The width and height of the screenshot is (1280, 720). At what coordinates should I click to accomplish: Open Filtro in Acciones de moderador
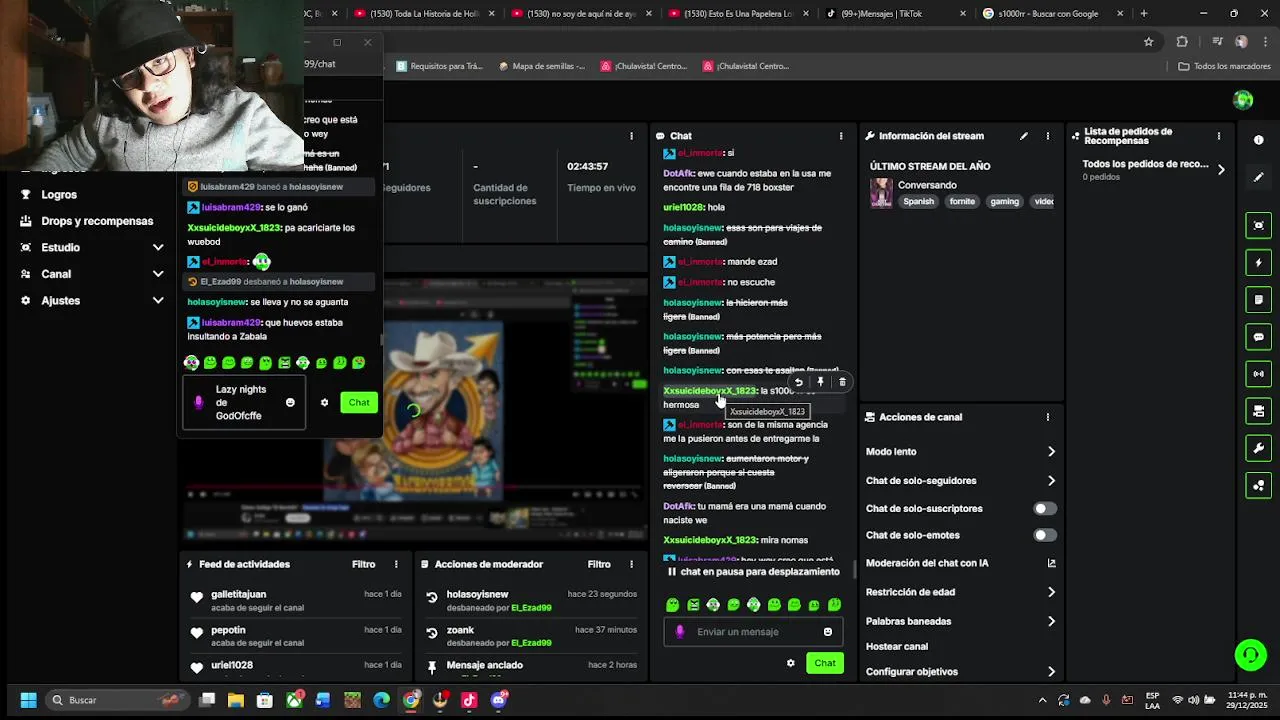pyautogui.click(x=599, y=564)
